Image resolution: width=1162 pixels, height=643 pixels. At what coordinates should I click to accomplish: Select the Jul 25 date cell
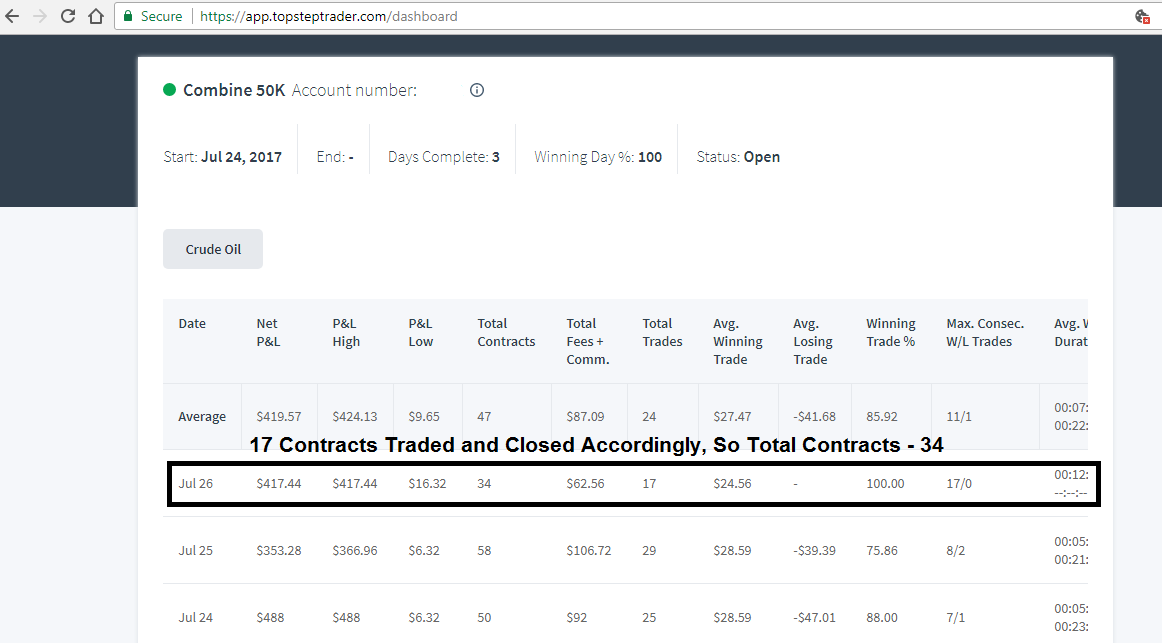coord(196,550)
